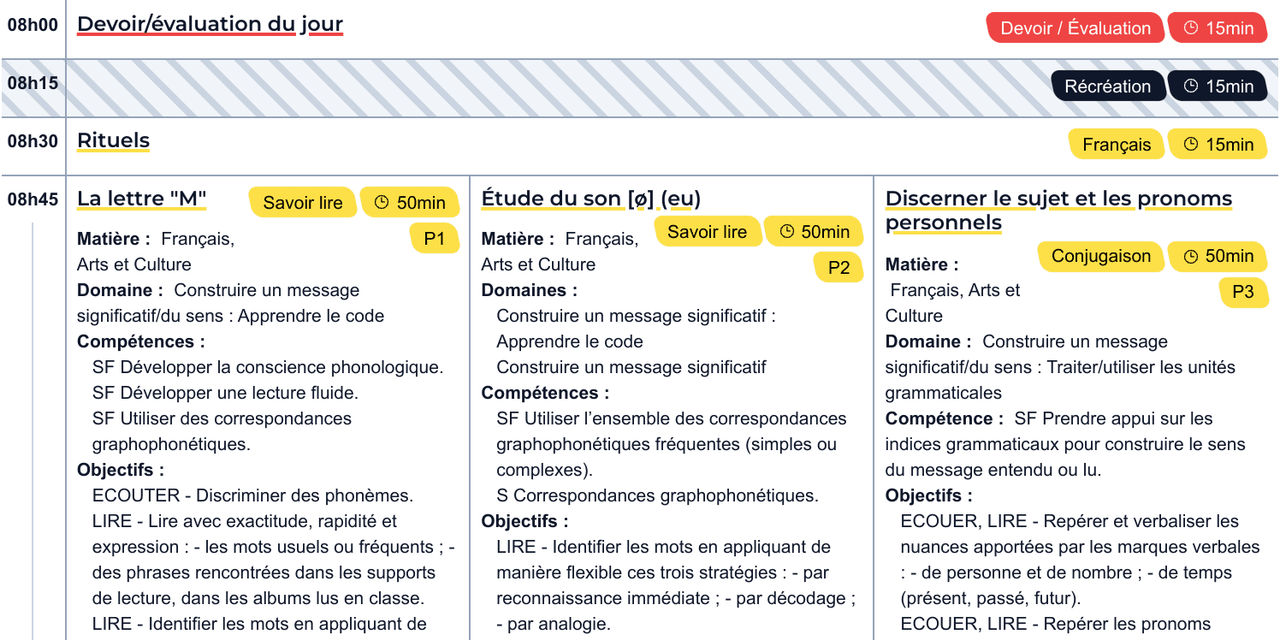Screen dimensions: 1280x640
Task: Click the P2 period badge
Action: pyautogui.click(x=838, y=267)
